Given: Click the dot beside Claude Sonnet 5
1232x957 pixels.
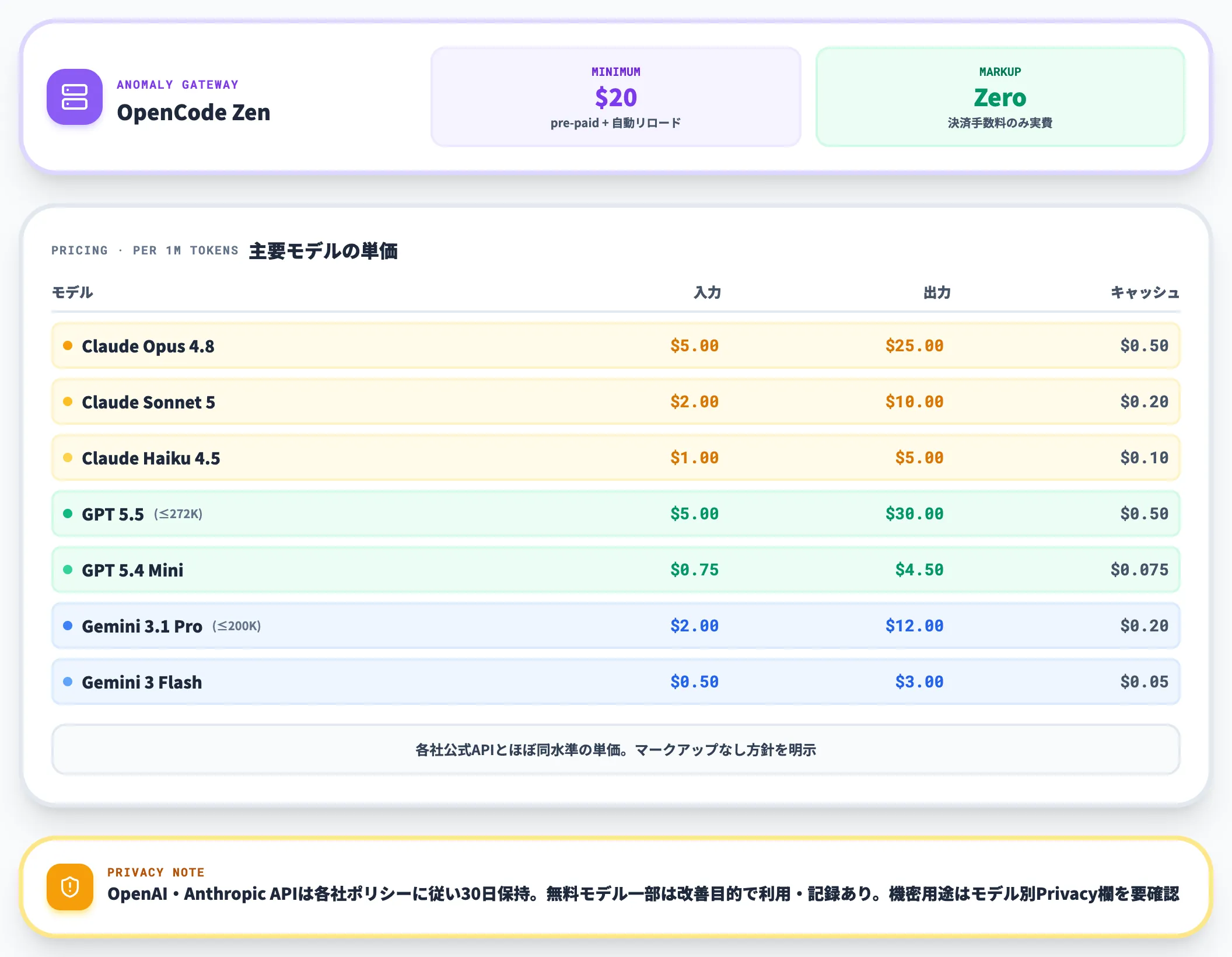Looking at the screenshot, I should pos(68,401).
